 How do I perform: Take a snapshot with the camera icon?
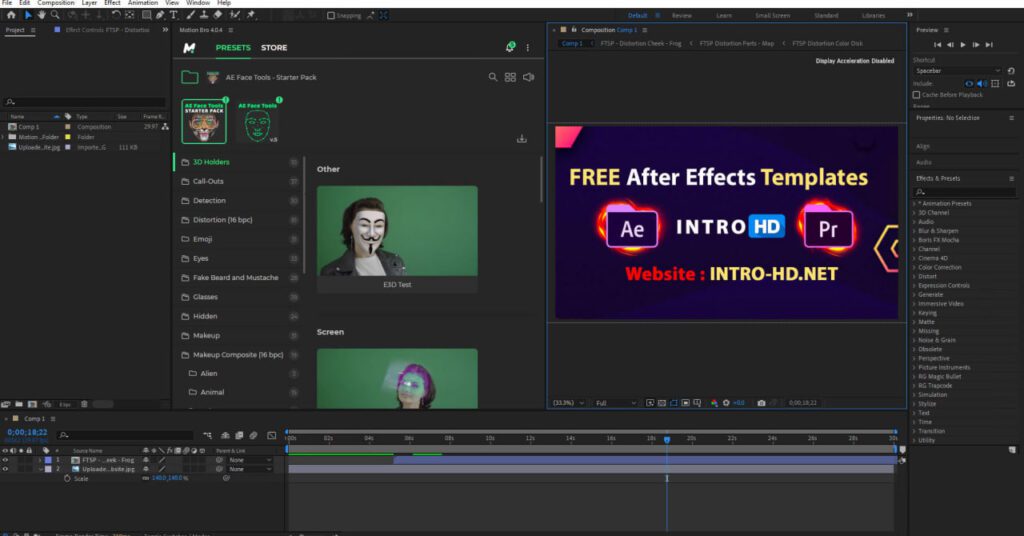click(x=761, y=403)
